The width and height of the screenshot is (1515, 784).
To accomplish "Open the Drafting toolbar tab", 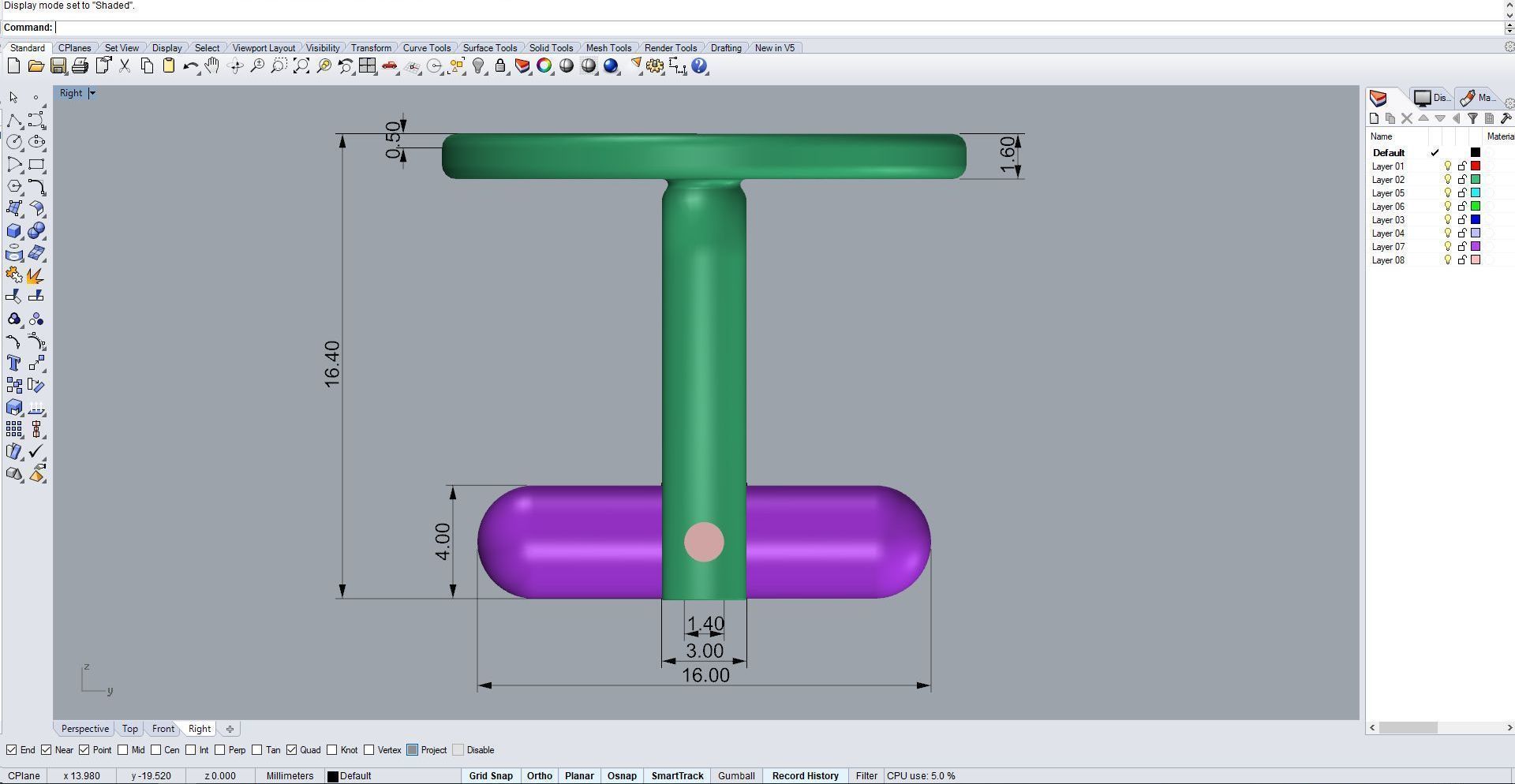I will click(726, 48).
